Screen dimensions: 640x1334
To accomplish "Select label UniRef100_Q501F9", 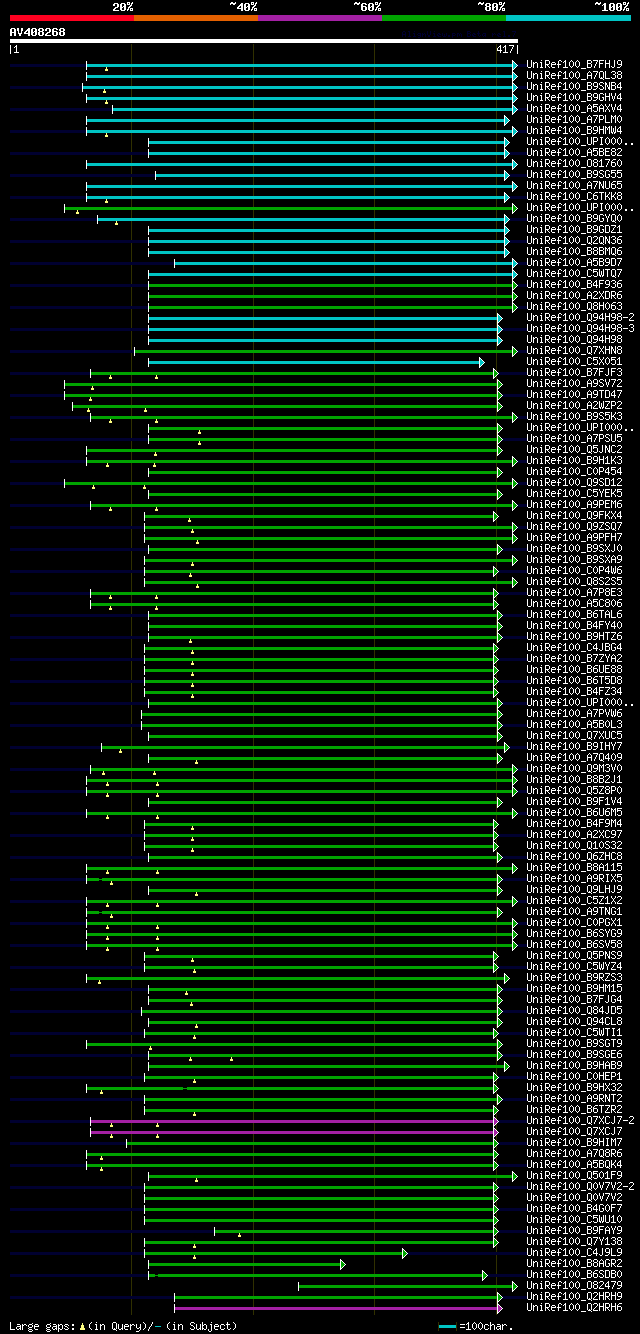I will (574, 1175).
